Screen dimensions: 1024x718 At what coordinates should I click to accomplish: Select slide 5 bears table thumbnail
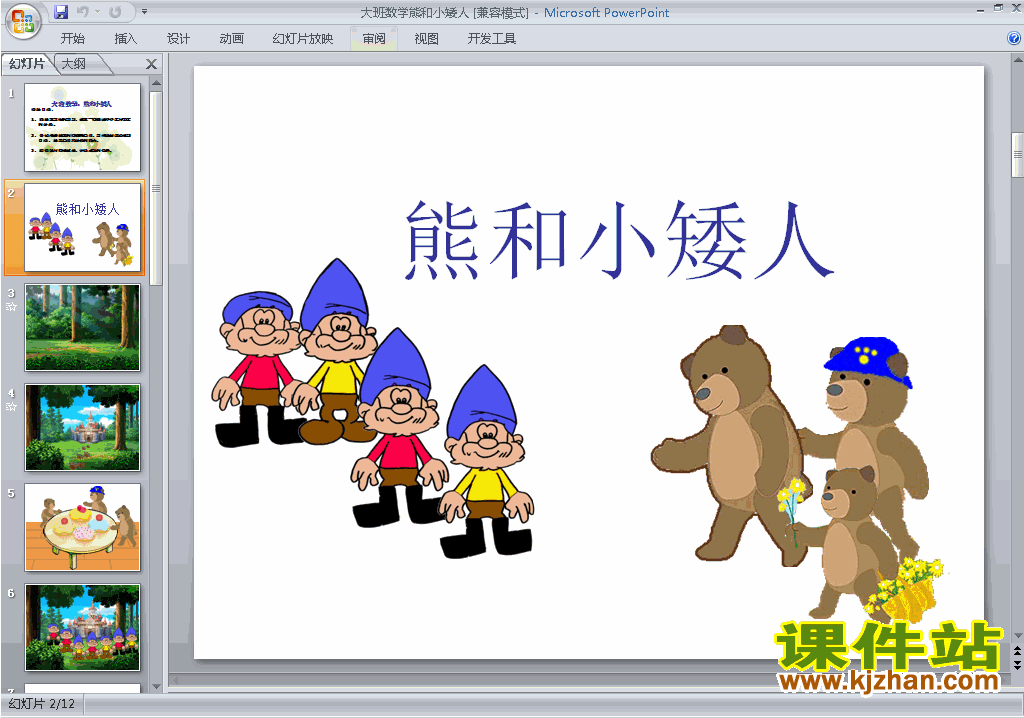click(82, 527)
